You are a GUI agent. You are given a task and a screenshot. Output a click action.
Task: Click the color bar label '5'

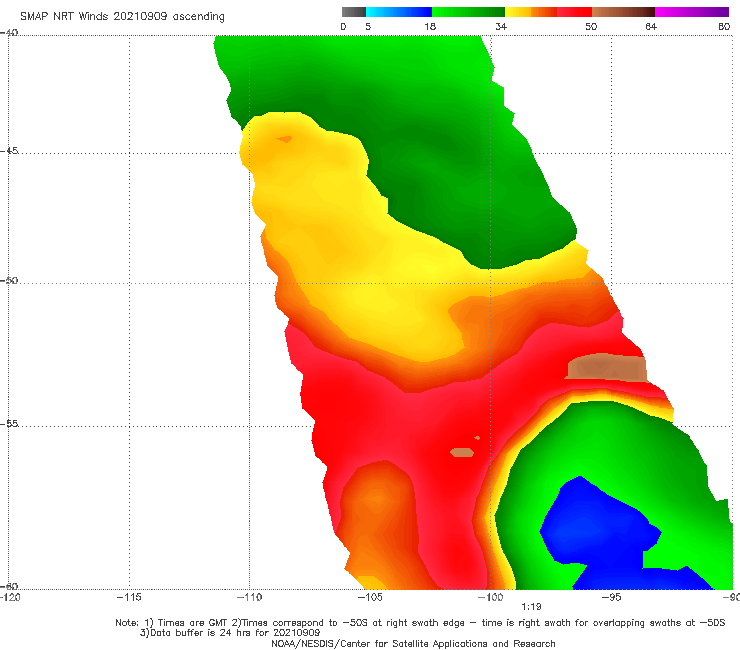pos(368,27)
